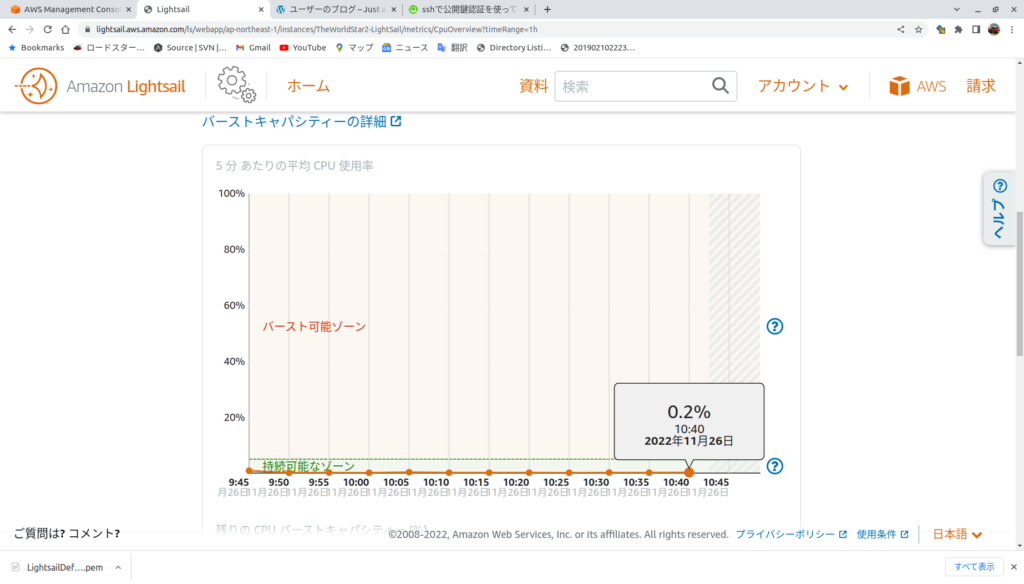Viewport: 1024px width, 584px height.
Task: Reload the current page
Action: coord(48,29)
